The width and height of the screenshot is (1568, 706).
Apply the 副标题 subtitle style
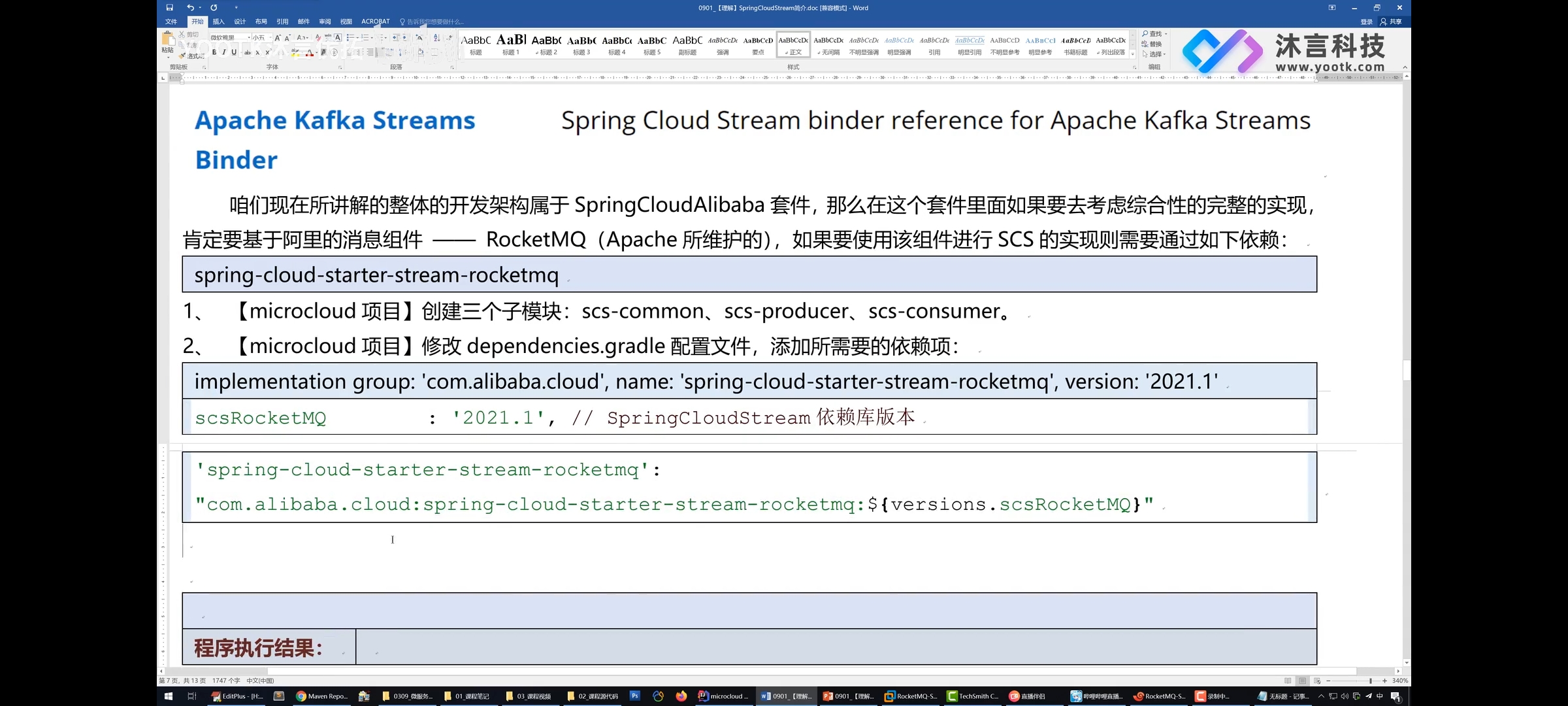click(x=687, y=44)
